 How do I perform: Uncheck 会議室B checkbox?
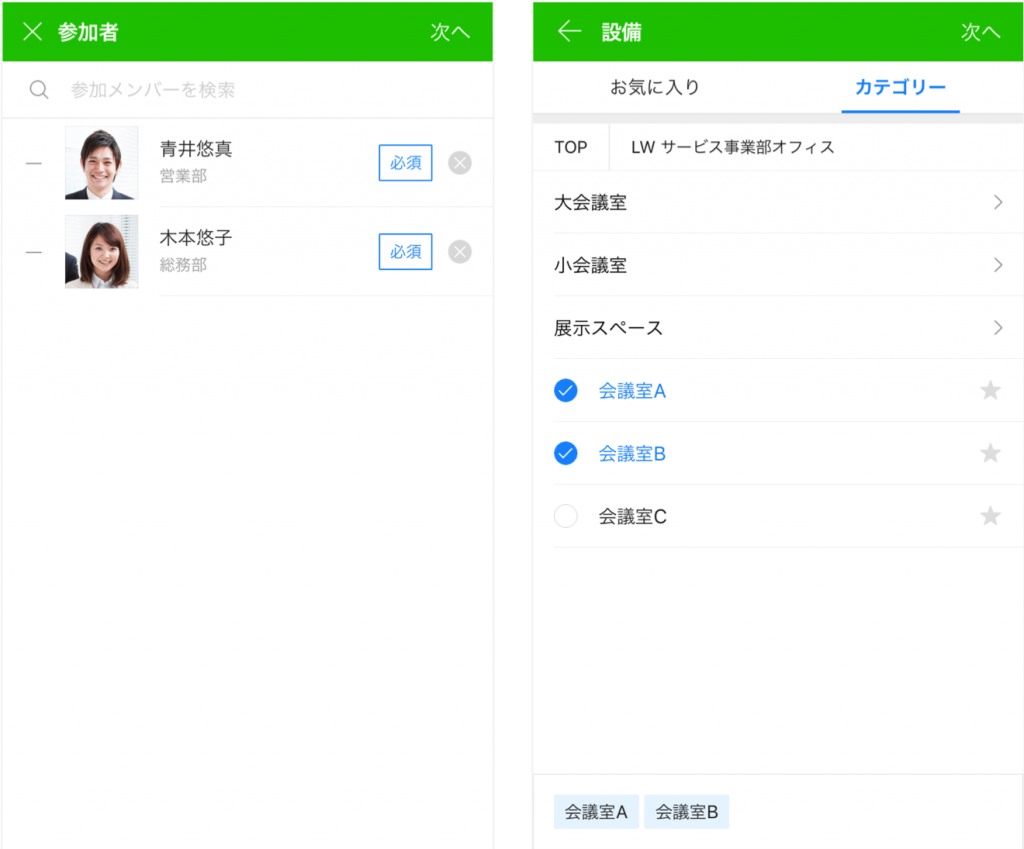566,454
